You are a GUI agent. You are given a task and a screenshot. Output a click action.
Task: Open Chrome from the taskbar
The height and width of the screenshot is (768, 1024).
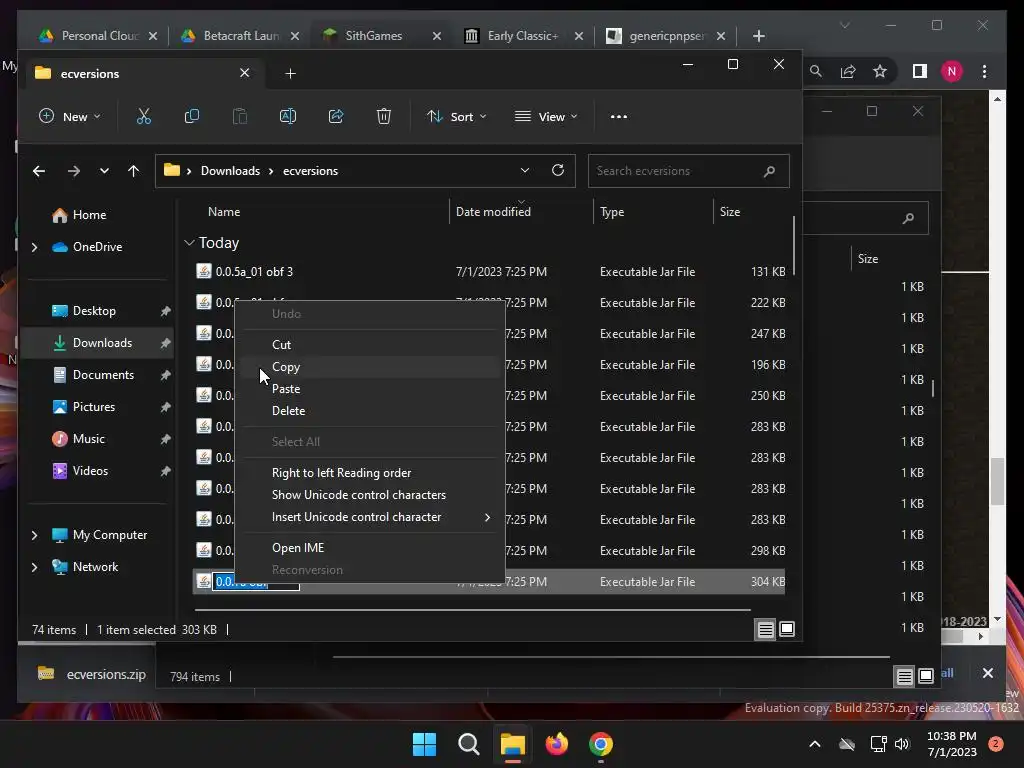601,744
